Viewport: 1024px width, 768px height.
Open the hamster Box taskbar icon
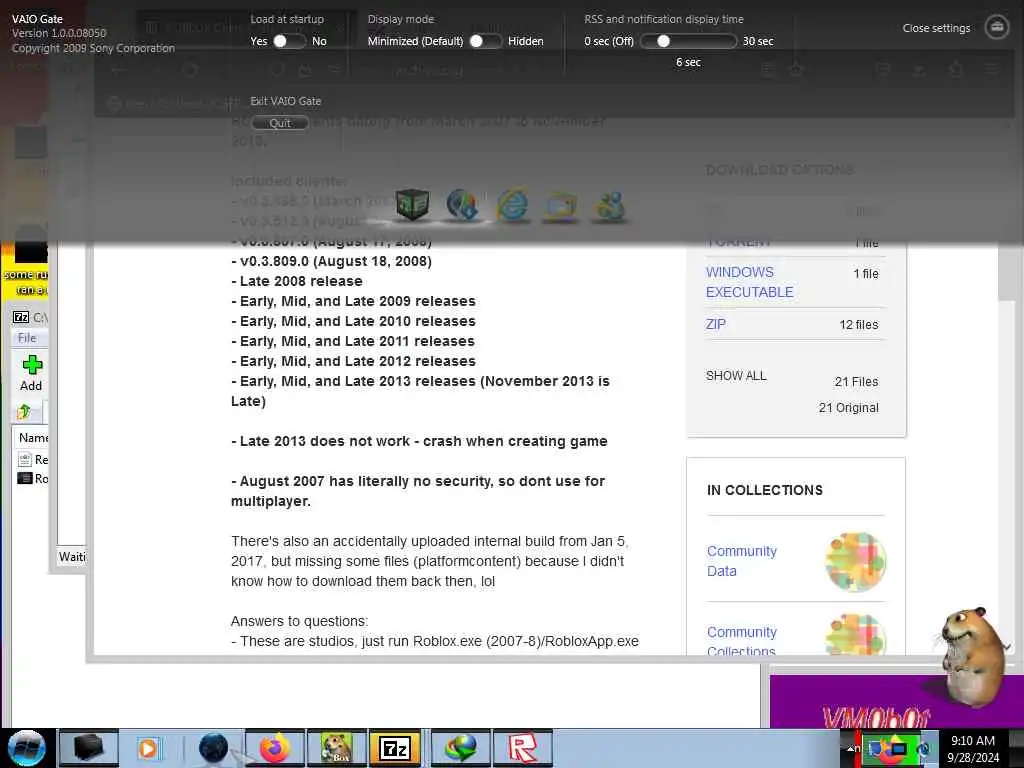tap(336, 748)
